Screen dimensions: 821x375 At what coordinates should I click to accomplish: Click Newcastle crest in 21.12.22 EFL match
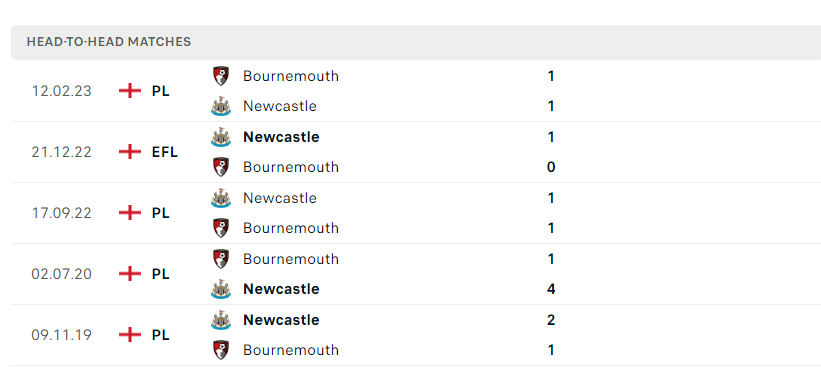221,137
